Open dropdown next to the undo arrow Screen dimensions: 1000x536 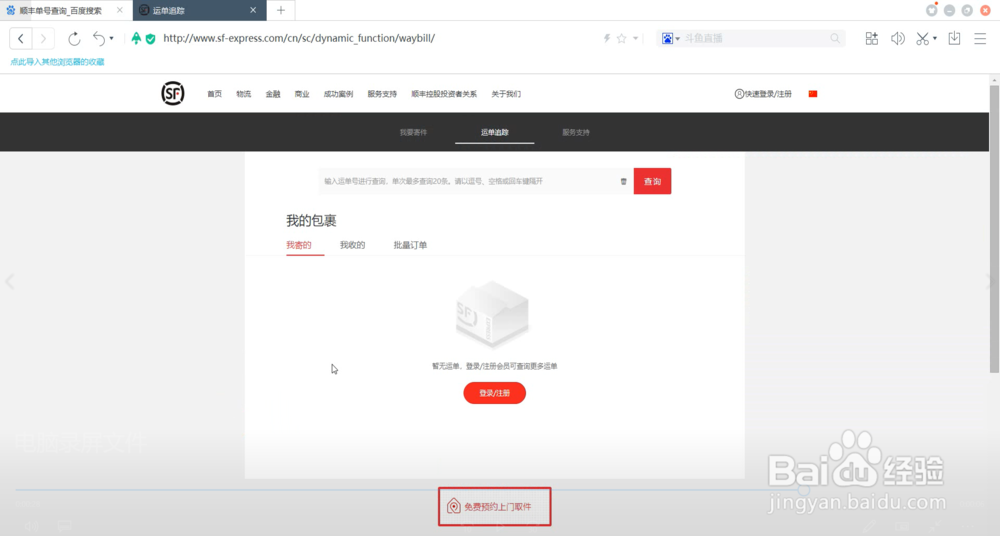(x=112, y=38)
